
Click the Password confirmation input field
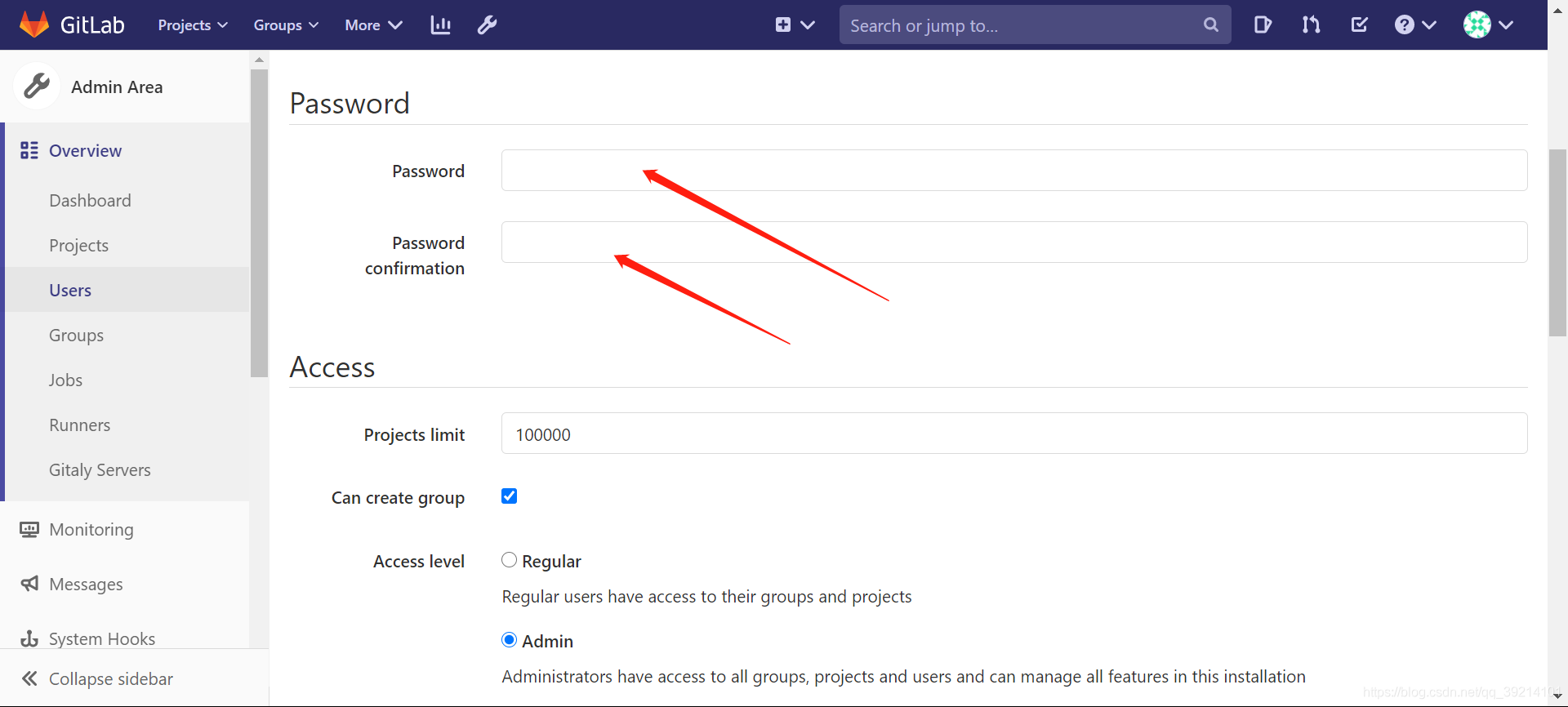click(x=1014, y=242)
